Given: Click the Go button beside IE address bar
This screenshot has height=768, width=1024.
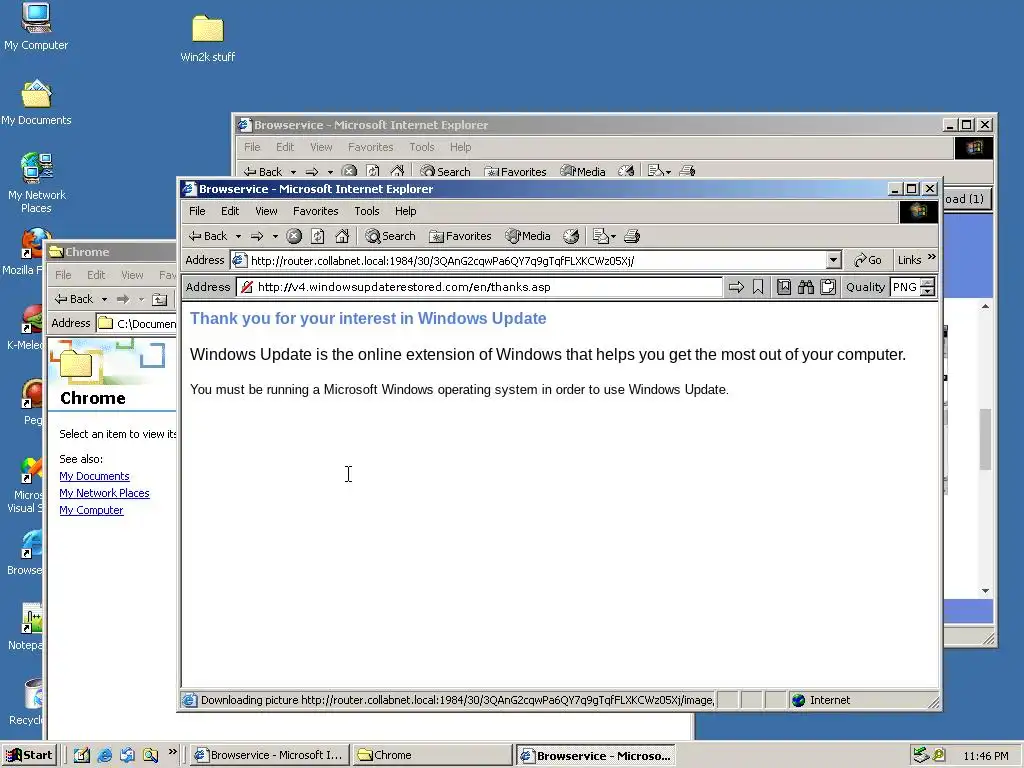Looking at the screenshot, I should coord(868,260).
